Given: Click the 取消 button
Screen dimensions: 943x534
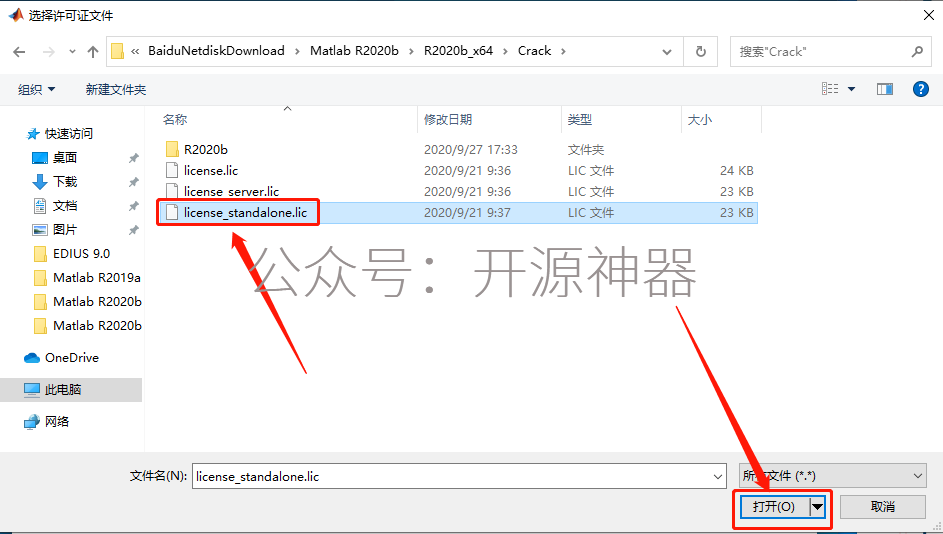Looking at the screenshot, I should click(x=882, y=507).
